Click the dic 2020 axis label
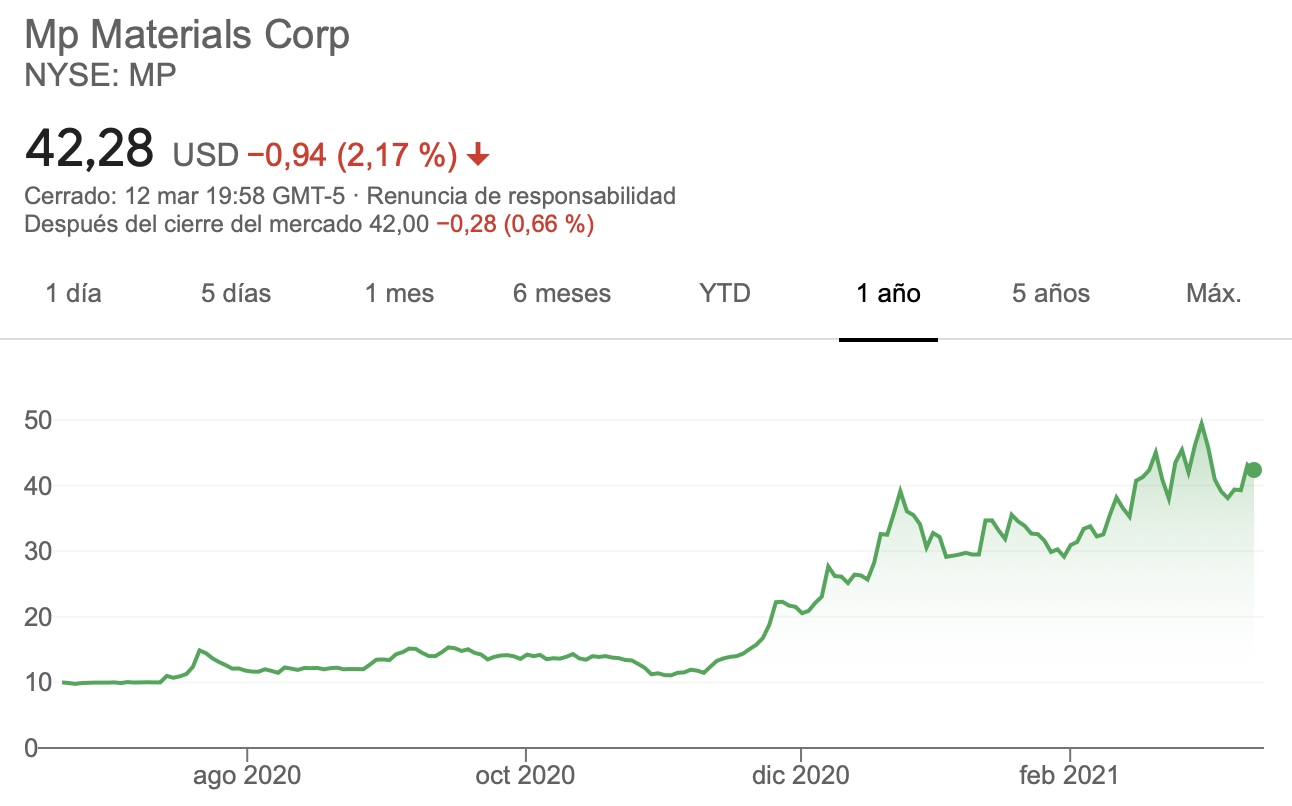 (x=801, y=775)
